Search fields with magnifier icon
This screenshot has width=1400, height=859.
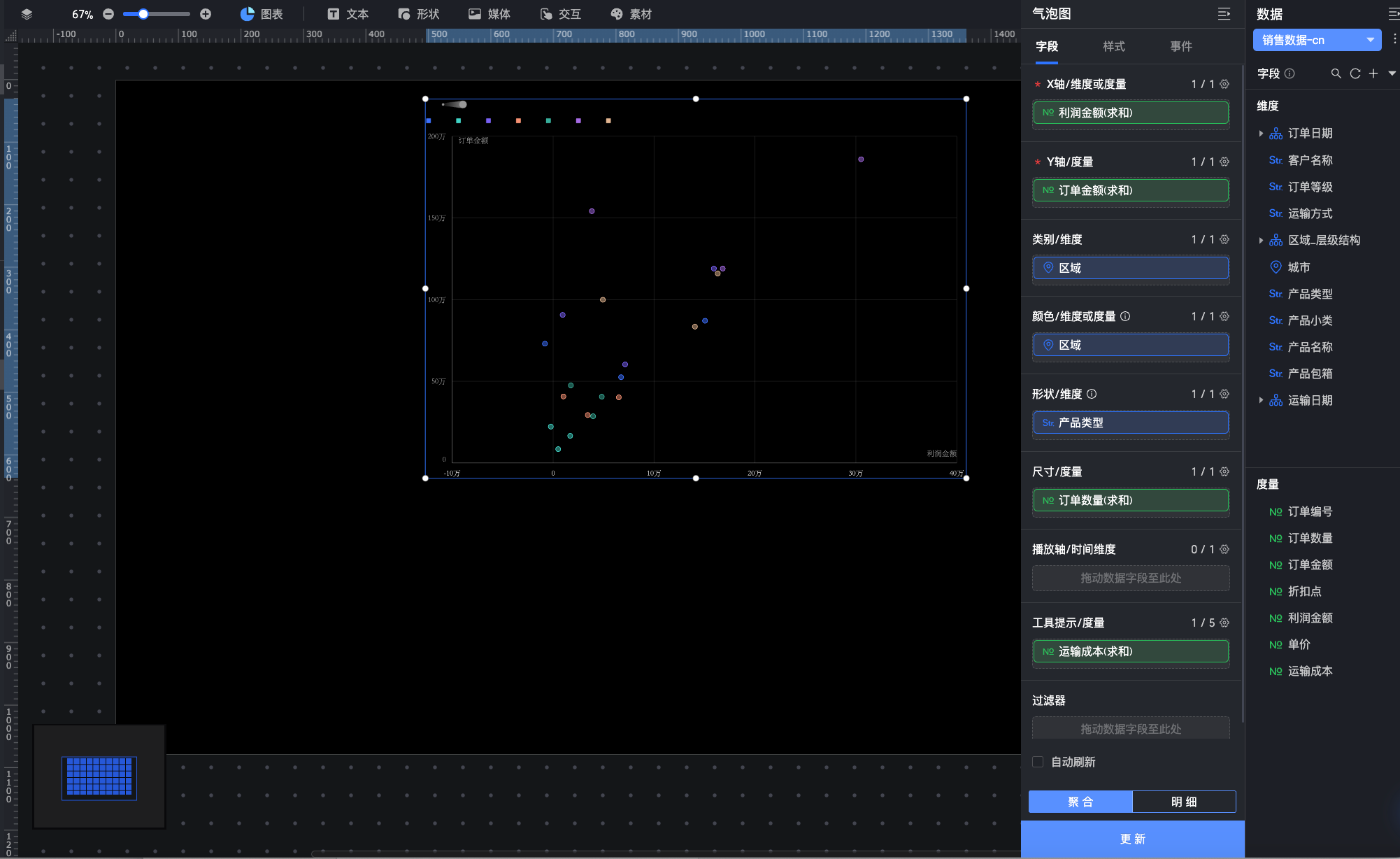pyautogui.click(x=1336, y=73)
